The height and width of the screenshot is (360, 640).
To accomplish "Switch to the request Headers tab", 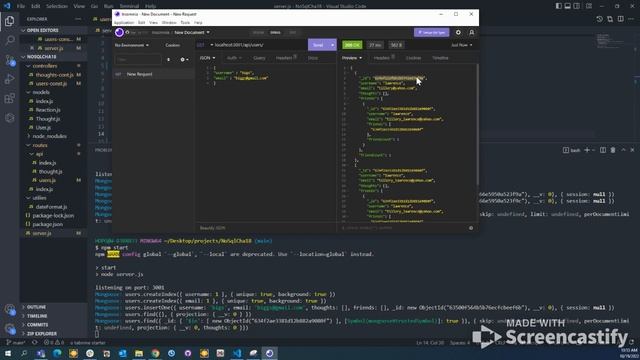I will tap(286, 58).
